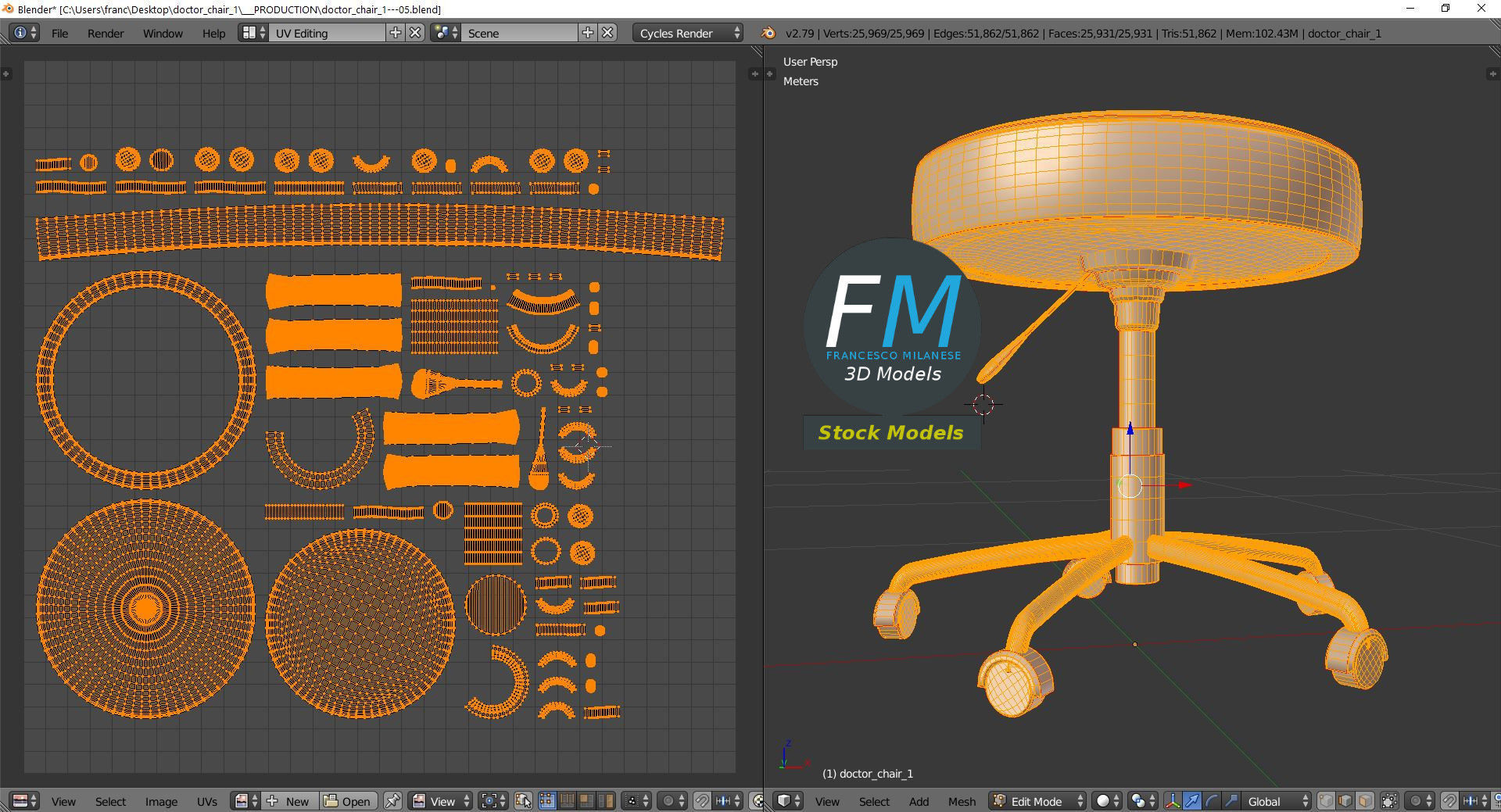Toggle the pin image icon

click(x=392, y=801)
